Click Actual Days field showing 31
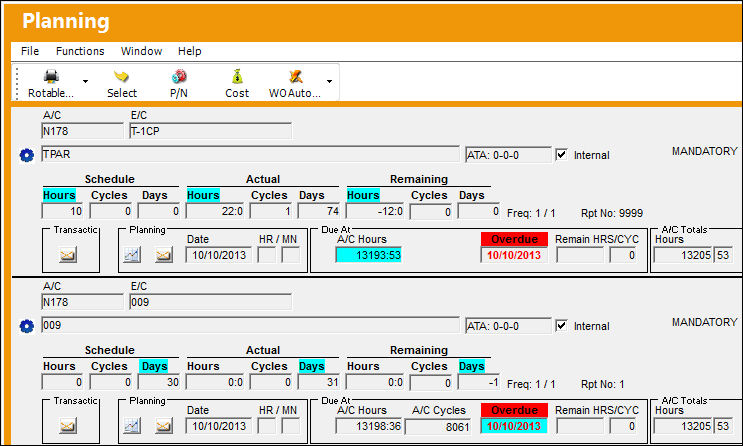The image size is (743, 446). point(319,382)
